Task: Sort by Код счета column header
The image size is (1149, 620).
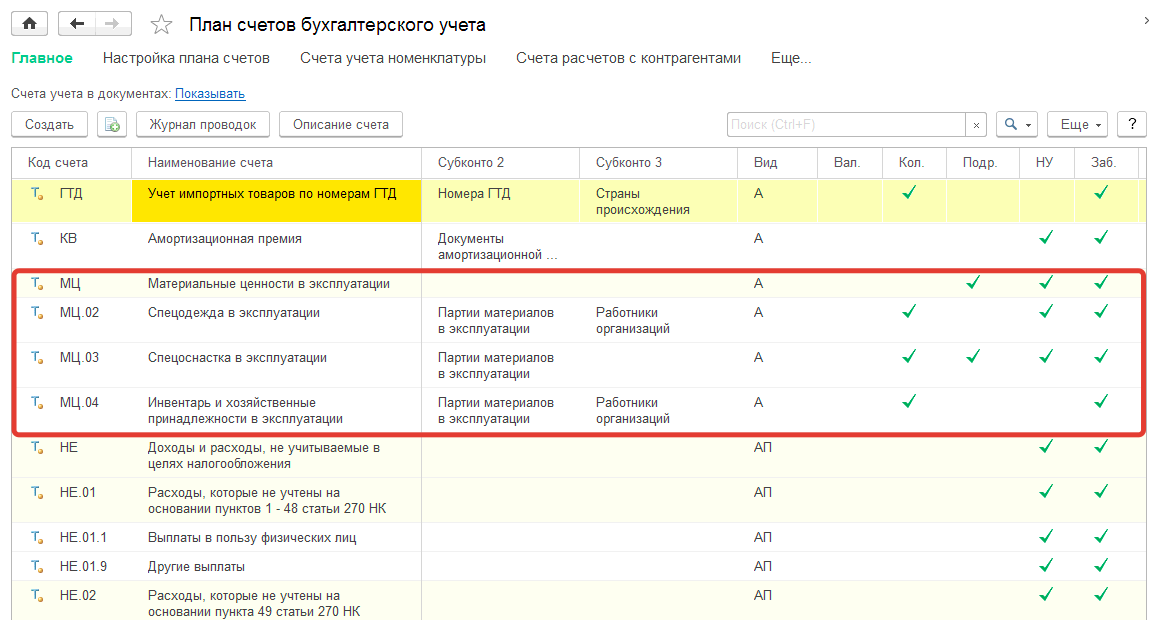Action: 72,163
